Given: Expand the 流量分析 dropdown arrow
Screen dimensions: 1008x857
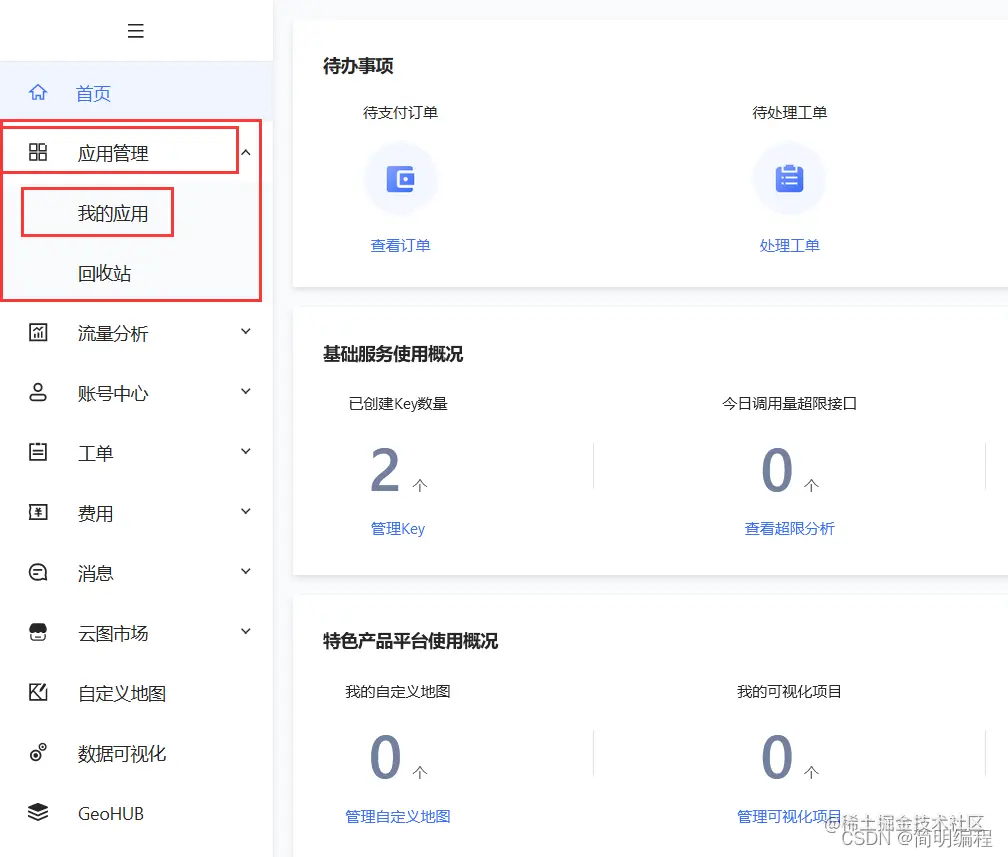Looking at the screenshot, I should (245, 331).
